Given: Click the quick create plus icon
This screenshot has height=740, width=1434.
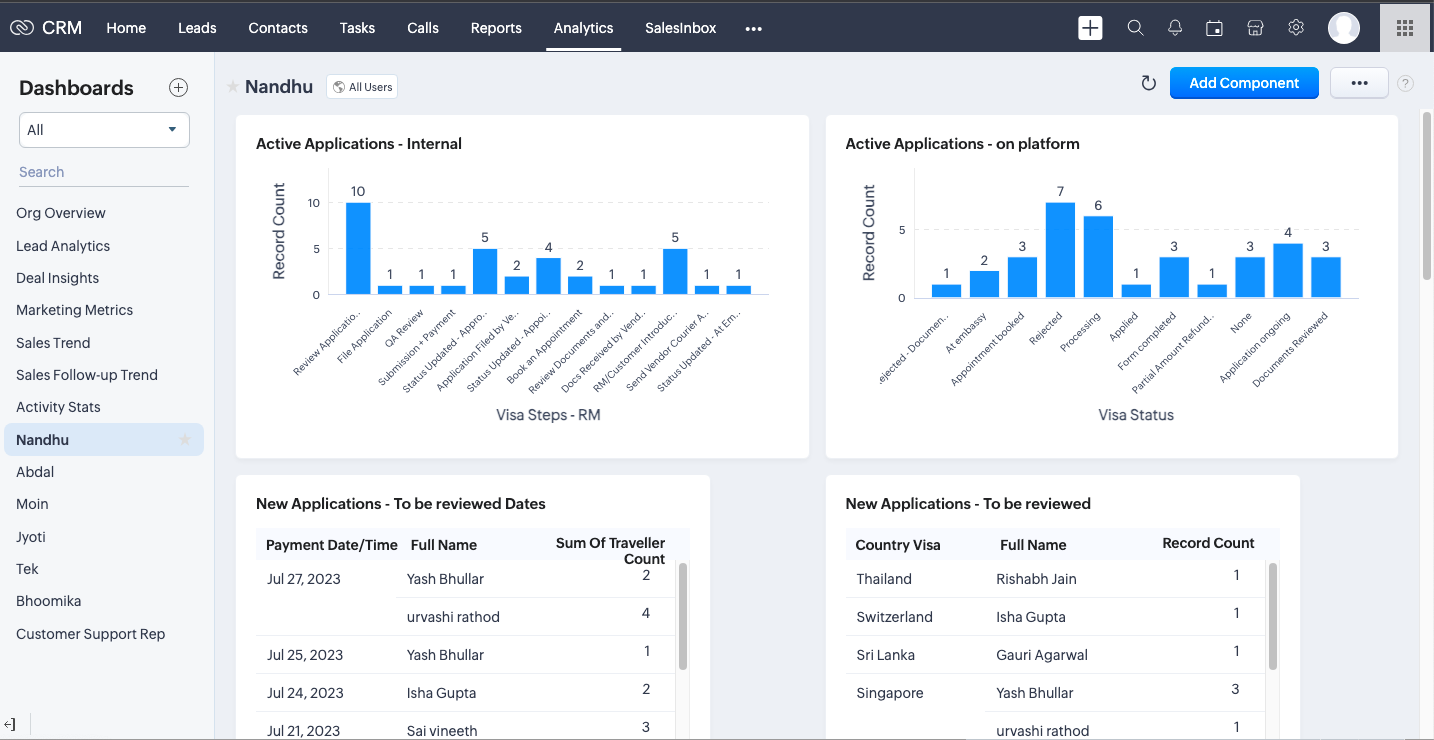Looking at the screenshot, I should 1090,28.
